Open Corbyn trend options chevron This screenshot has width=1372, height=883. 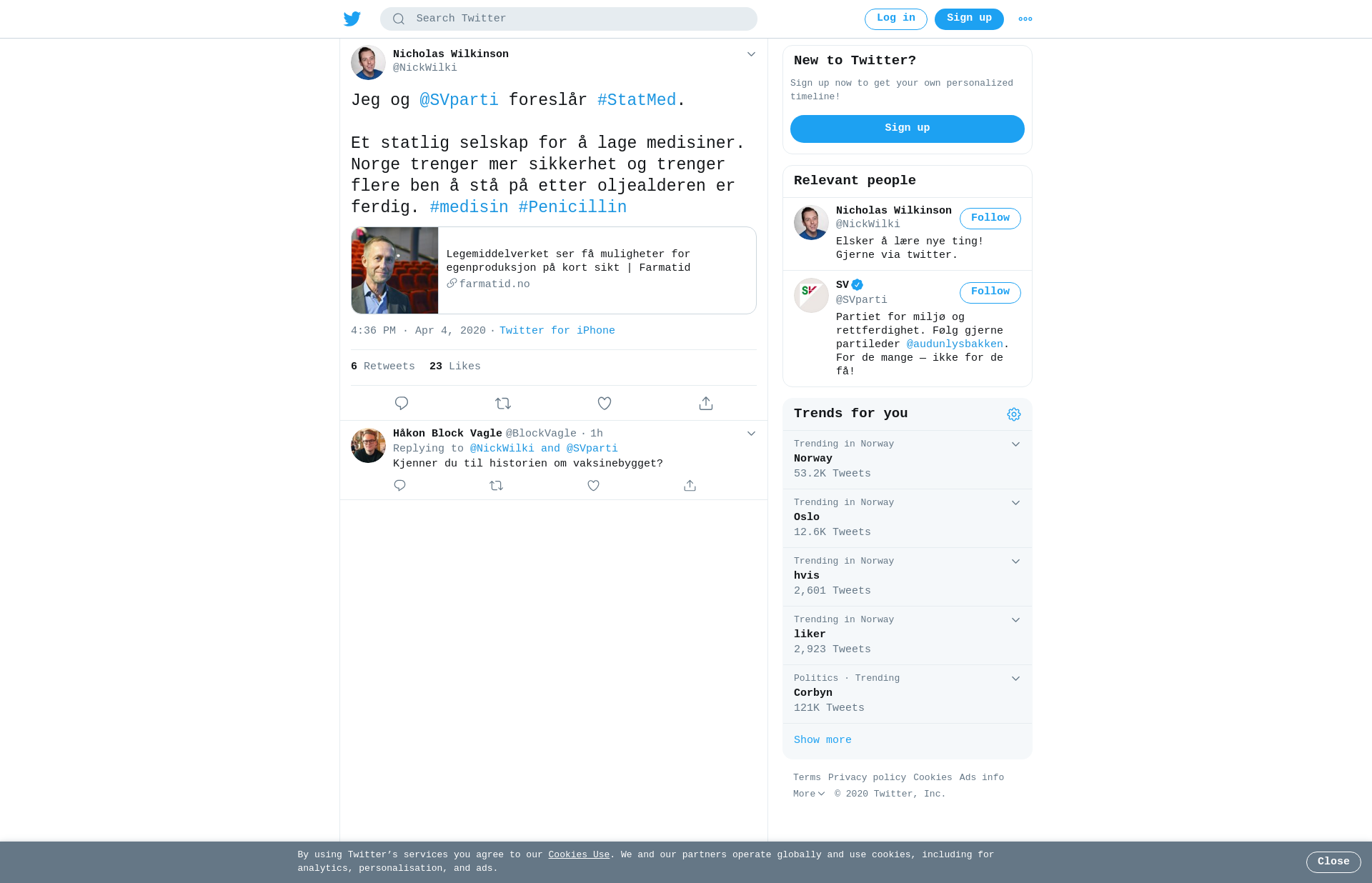coord(1015,679)
